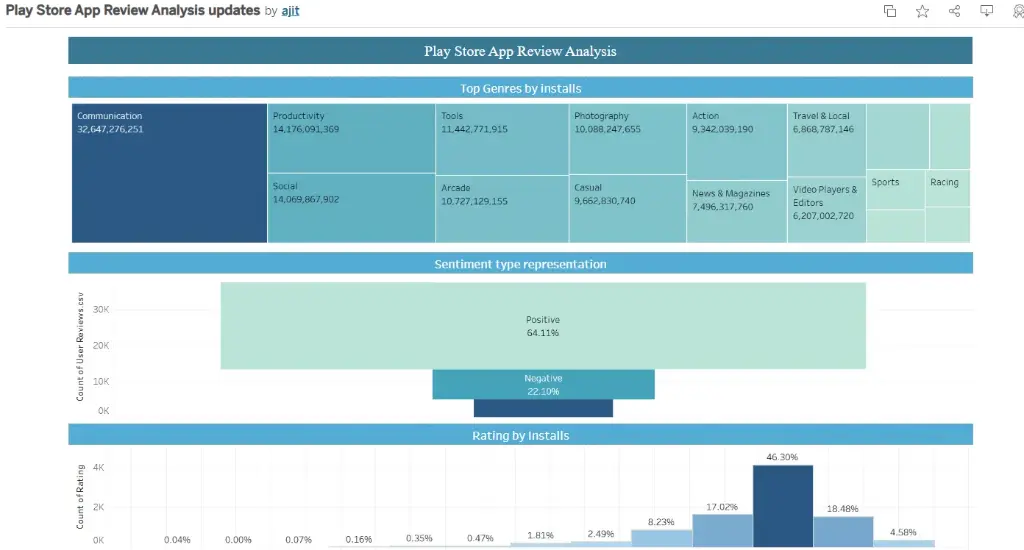Image resolution: width=1024 pixels, height=550 pixels.
Task: Click the News & Magazines tile
Action: [736, 212]
